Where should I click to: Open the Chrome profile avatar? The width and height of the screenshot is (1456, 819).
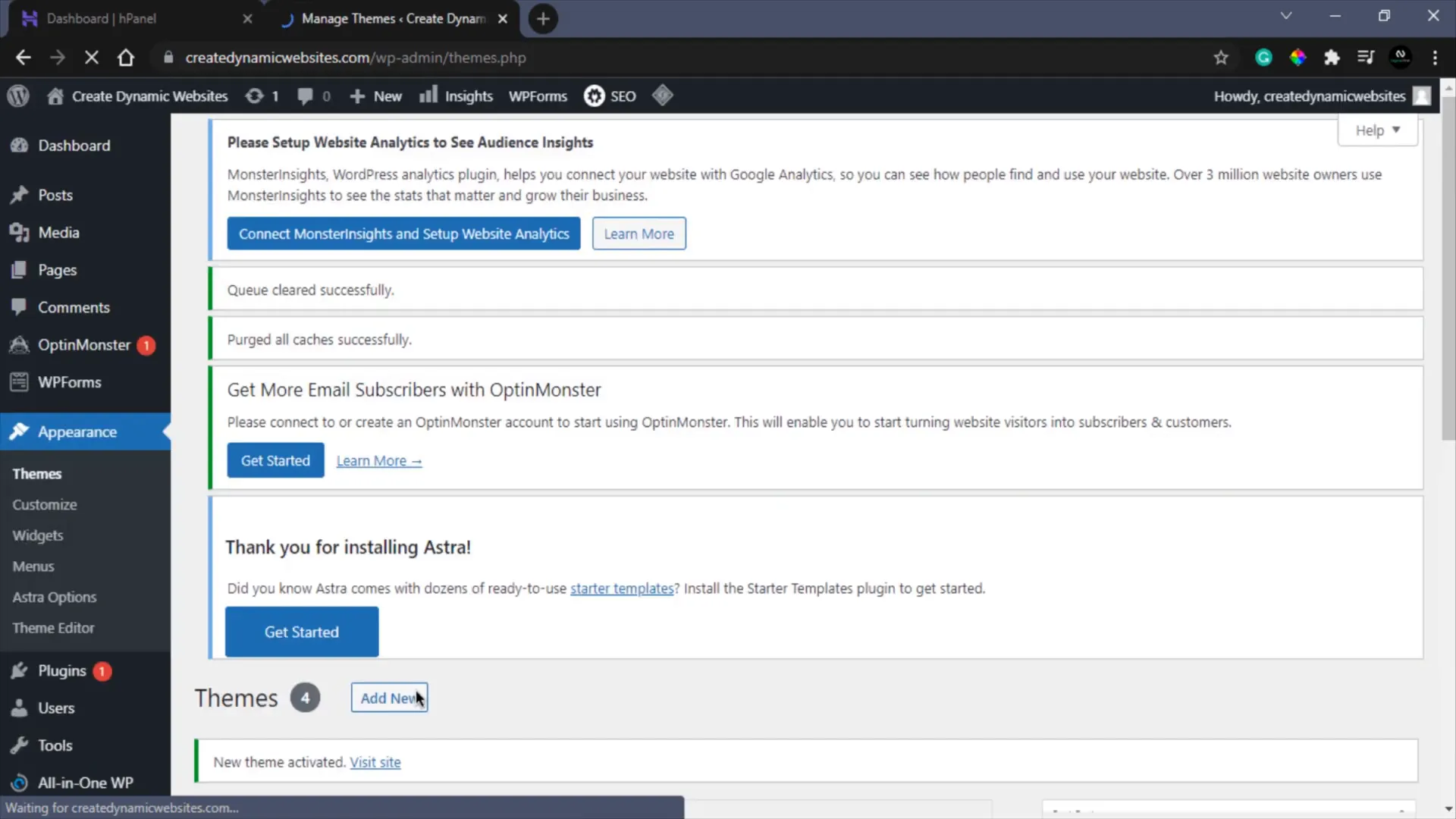(x=1401, y=58)
